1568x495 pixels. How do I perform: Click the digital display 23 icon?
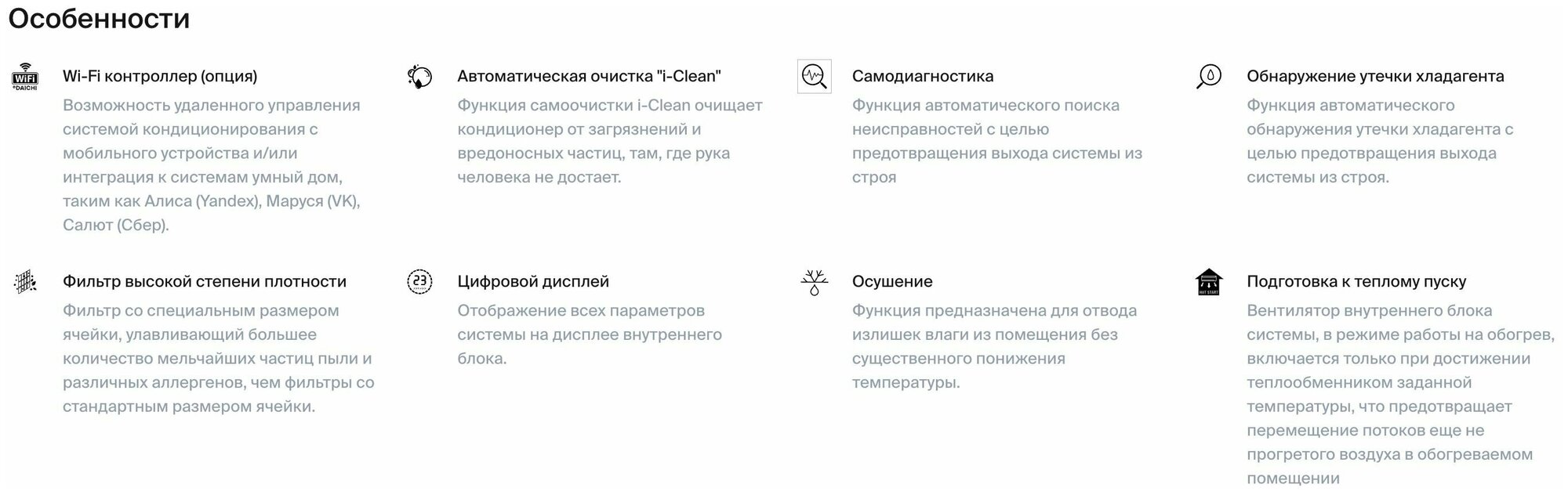[419, 282]
